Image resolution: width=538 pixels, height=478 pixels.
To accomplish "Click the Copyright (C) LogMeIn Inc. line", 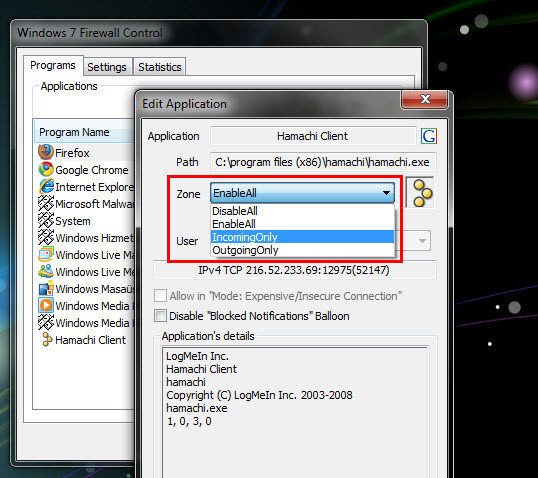I will (x=259, y=395).
